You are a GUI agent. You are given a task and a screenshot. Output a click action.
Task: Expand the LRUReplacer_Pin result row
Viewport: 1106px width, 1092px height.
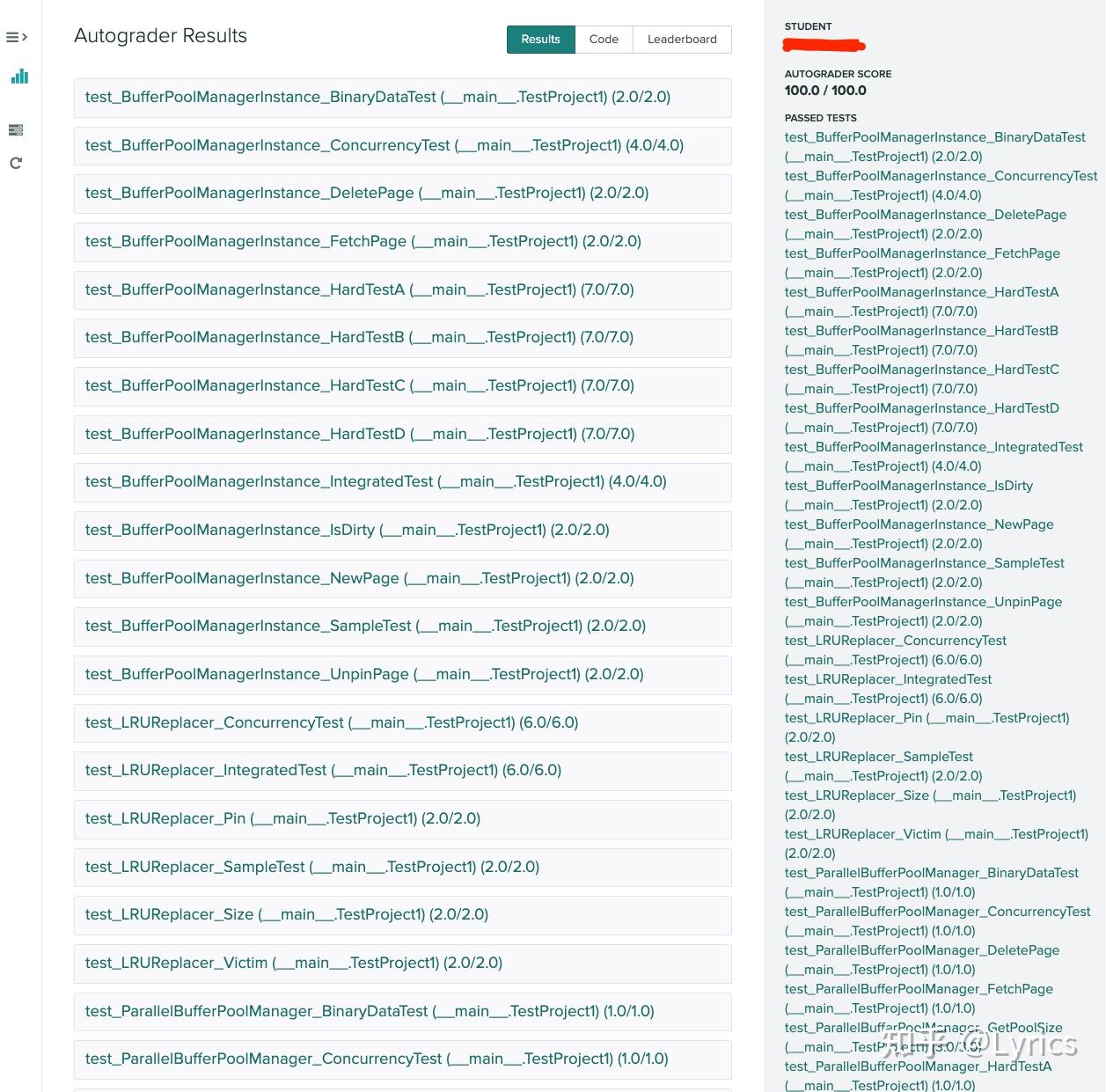pos(402,819)
